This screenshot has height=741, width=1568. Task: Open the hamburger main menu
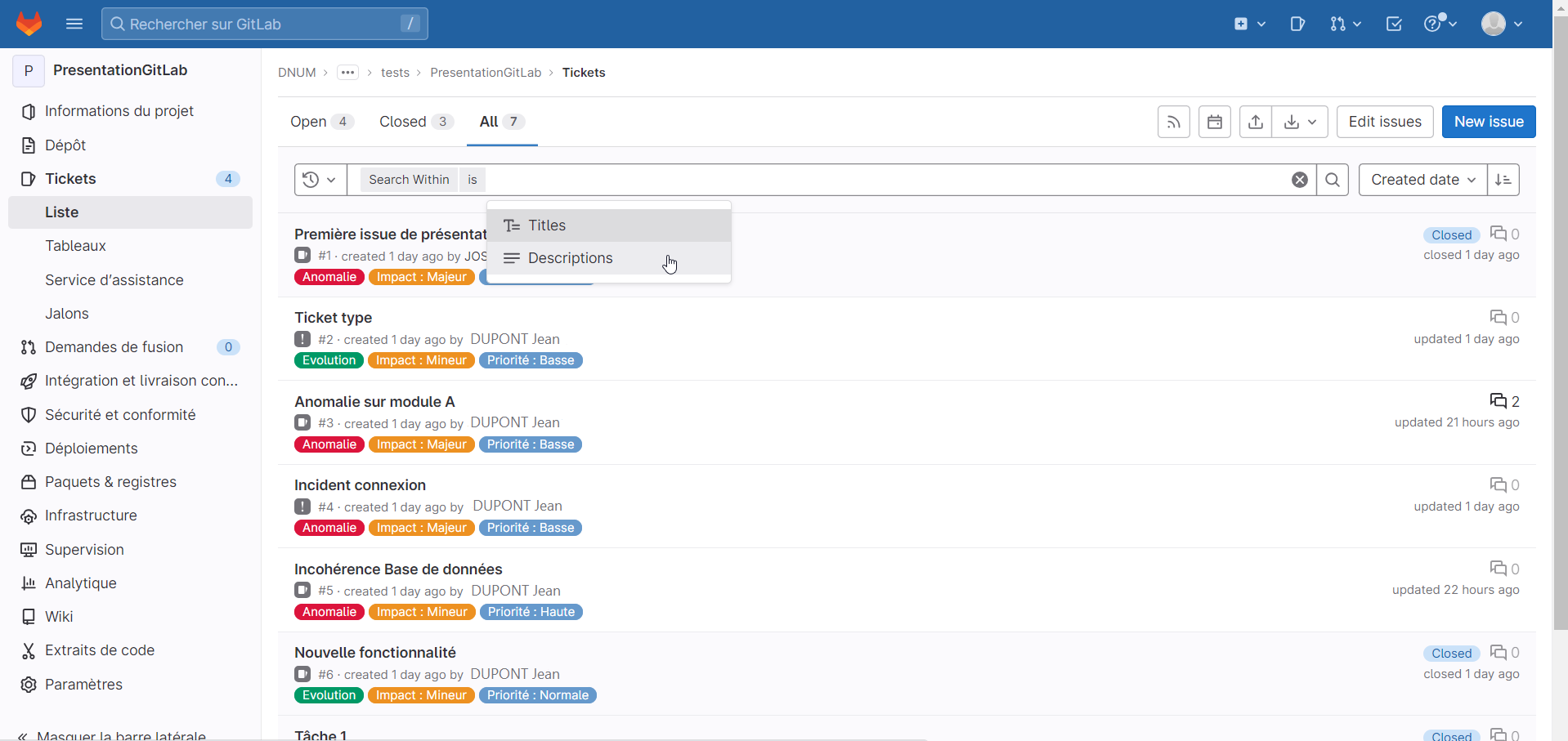[74, 24]
